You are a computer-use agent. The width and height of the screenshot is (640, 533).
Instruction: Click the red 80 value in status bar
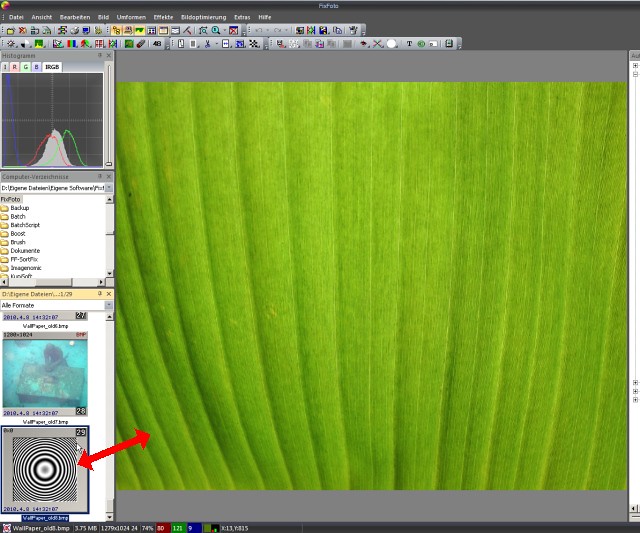tap(161, 529)
